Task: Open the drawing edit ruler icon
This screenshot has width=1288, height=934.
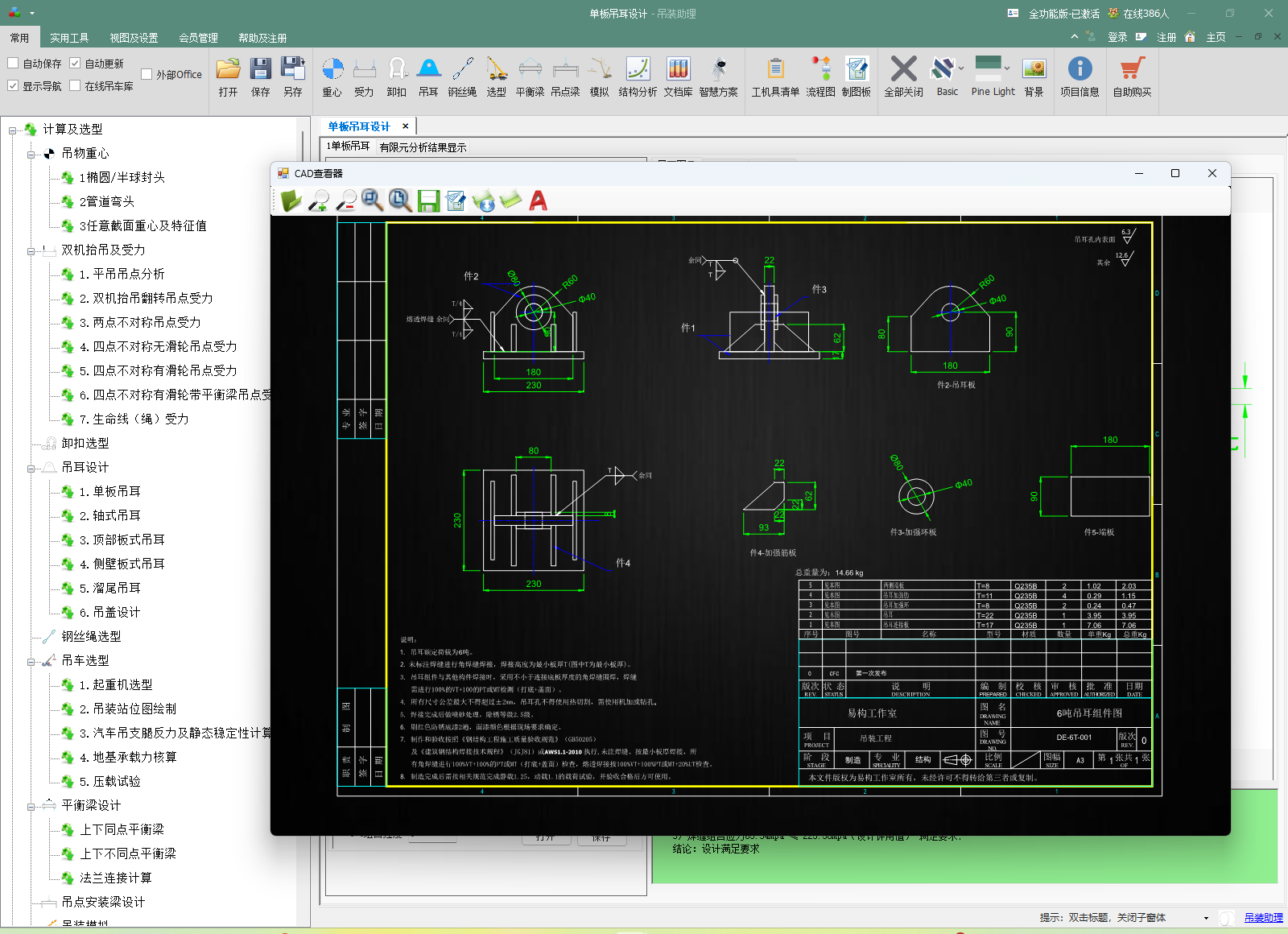Action: [x=456, y=200]
